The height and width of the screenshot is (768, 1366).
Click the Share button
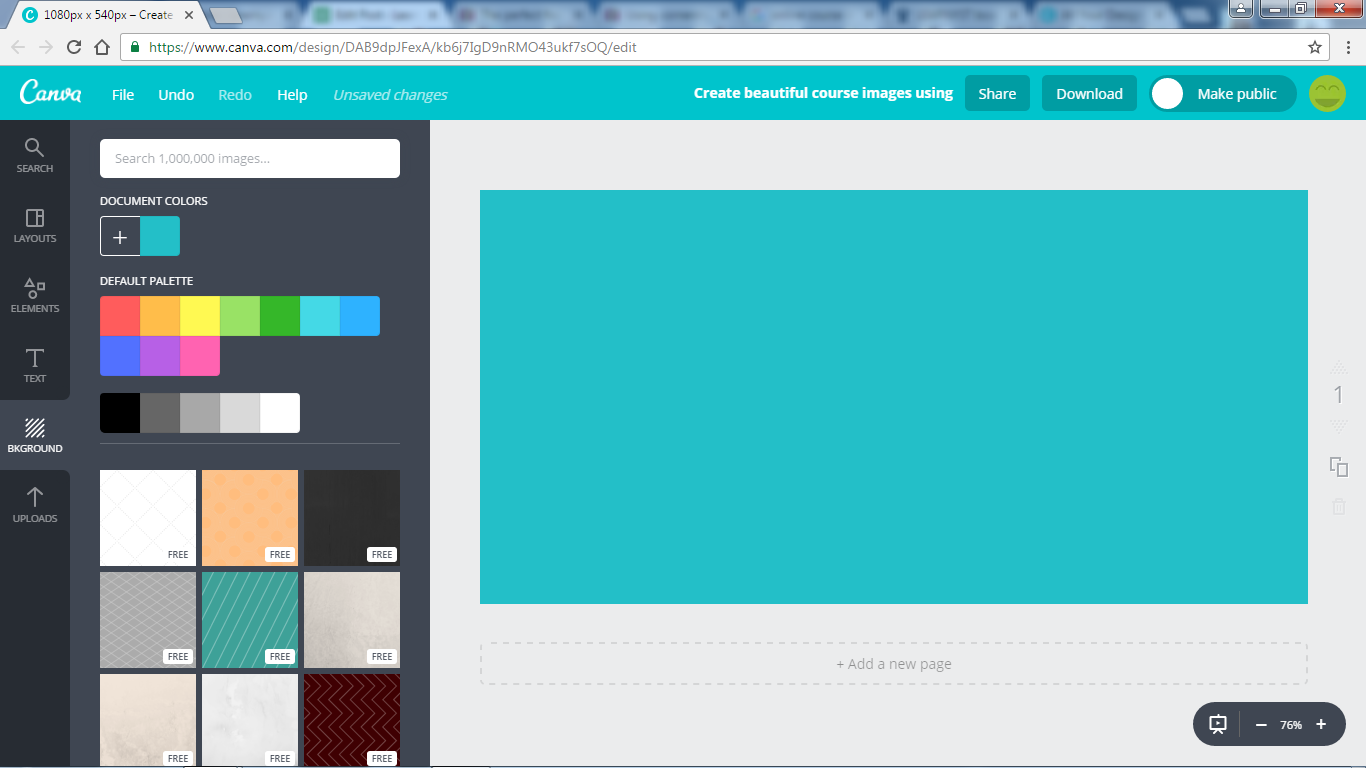997,93
